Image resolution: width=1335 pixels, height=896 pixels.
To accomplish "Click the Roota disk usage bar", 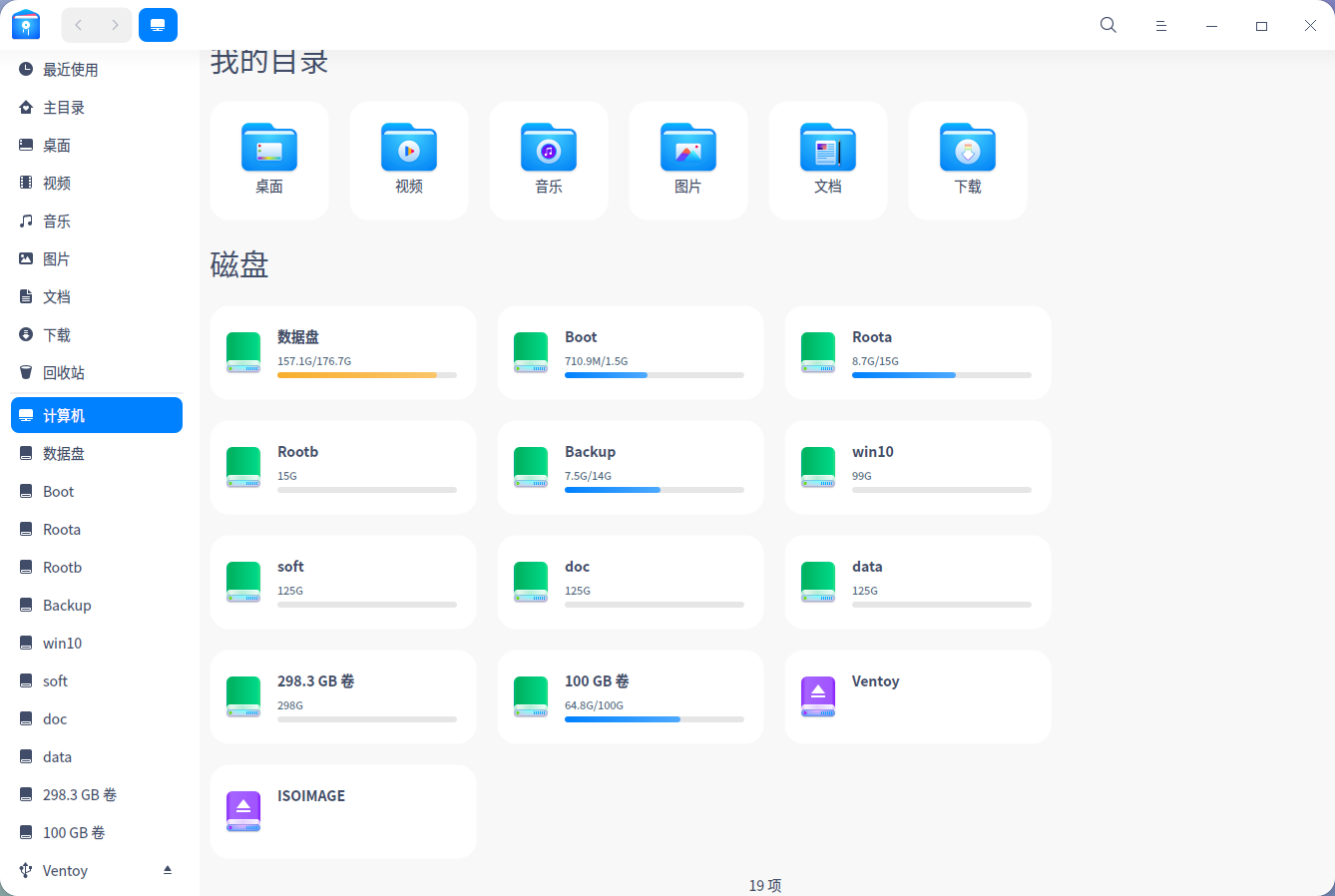I will [x=942, y=375].
